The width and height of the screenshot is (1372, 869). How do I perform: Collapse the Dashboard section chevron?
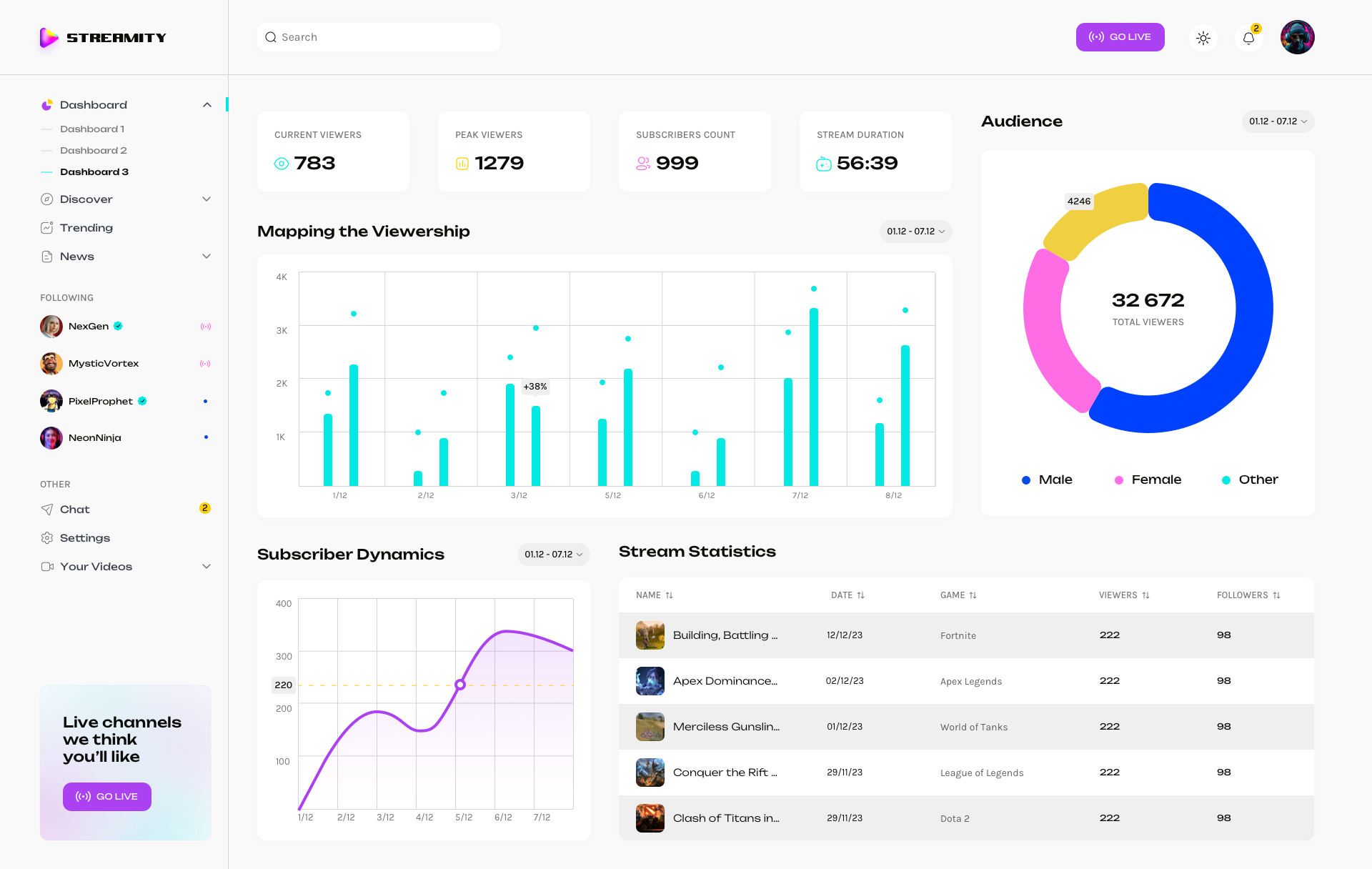coord(207,104)
